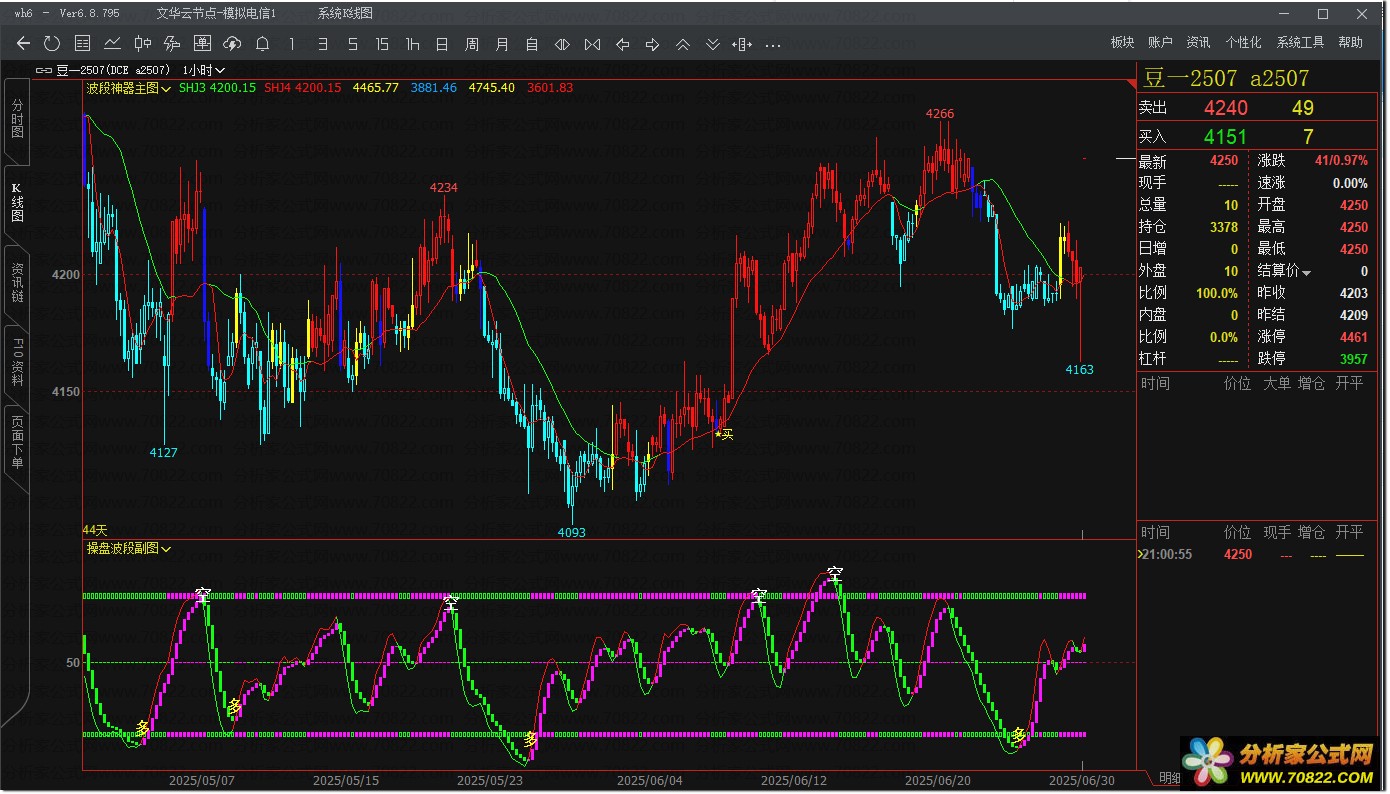
Task: Click the 涨停 value 4461
Action: tap(1354, 337)
